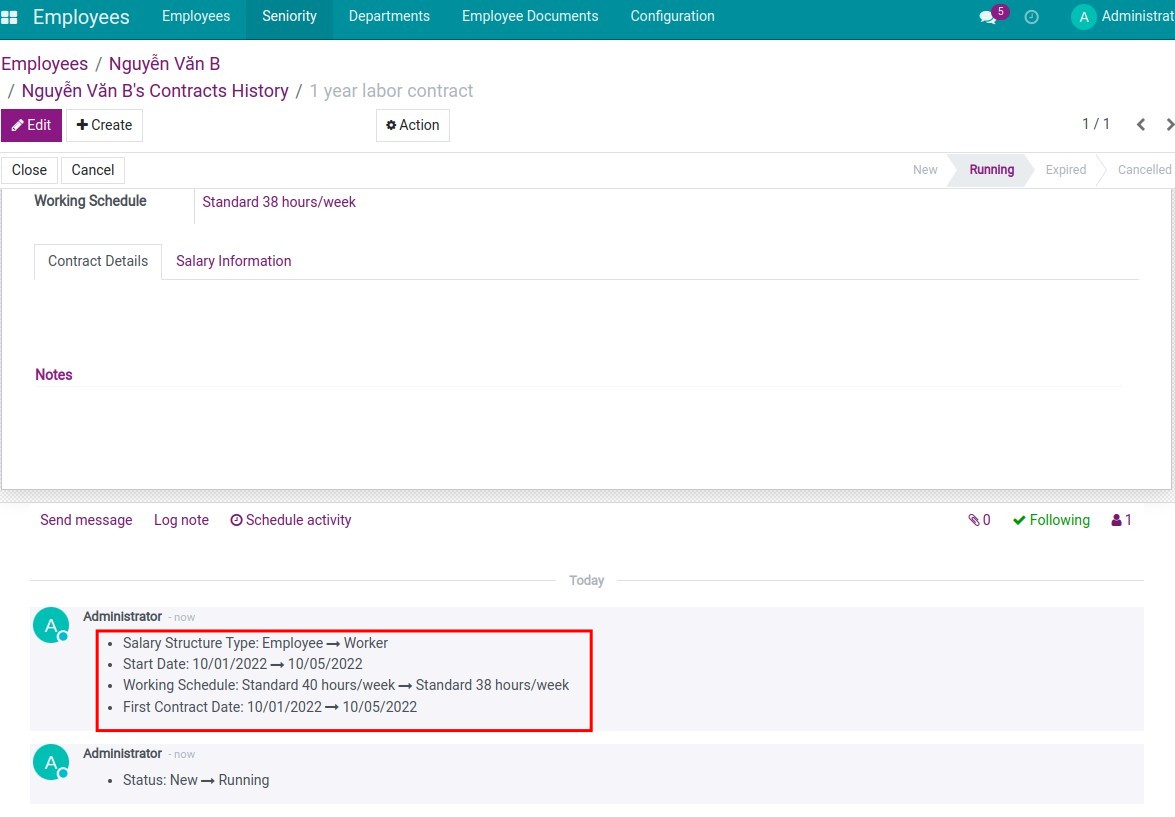Open the Departments menu
Viewport: 1175px width, 817px height.
tap(389, 16)
